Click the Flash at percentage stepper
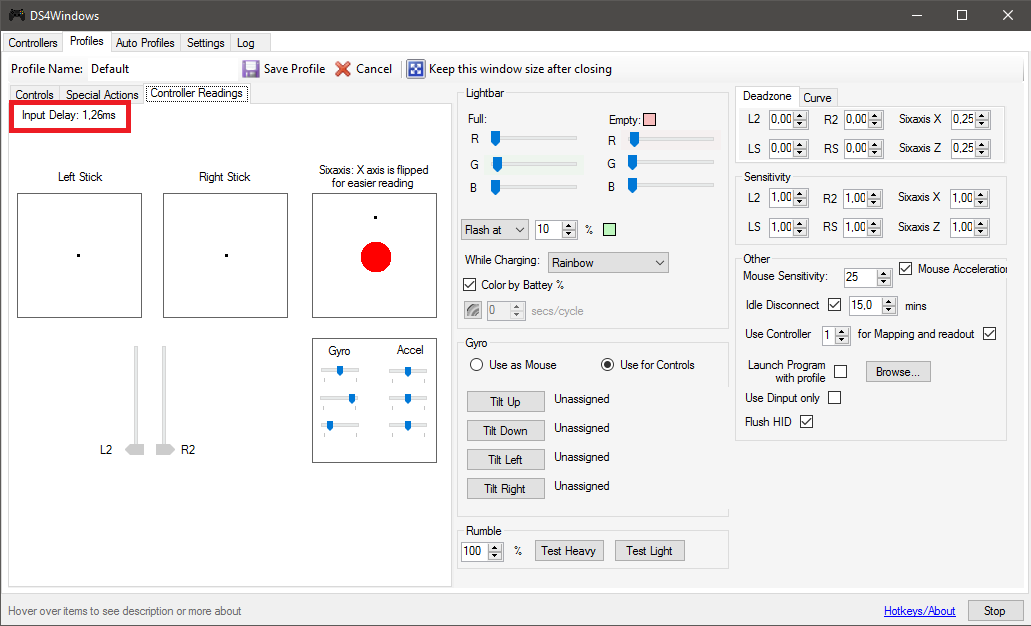 (x=569, y=229)
